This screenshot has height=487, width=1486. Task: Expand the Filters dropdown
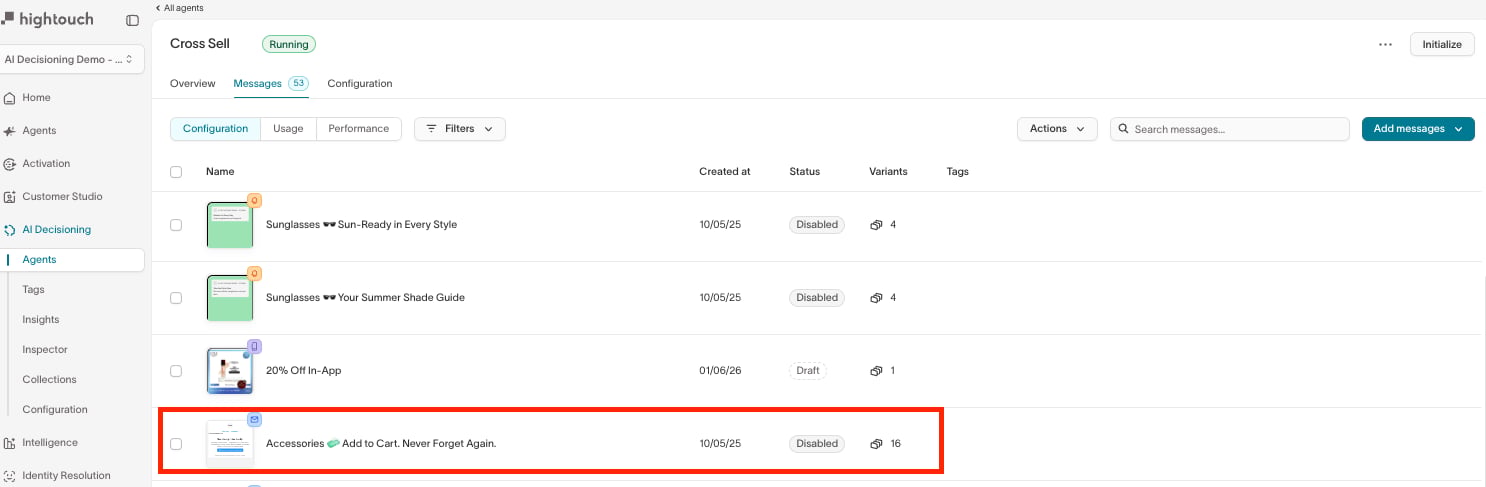[460, 129]
